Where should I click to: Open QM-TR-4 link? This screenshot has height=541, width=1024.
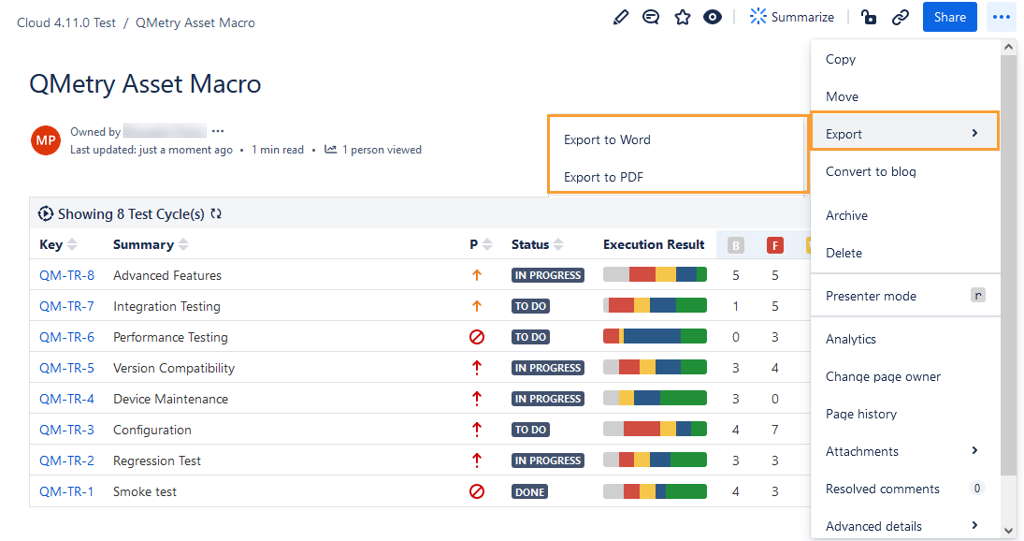pyautogui.click(x=67, y=399)
